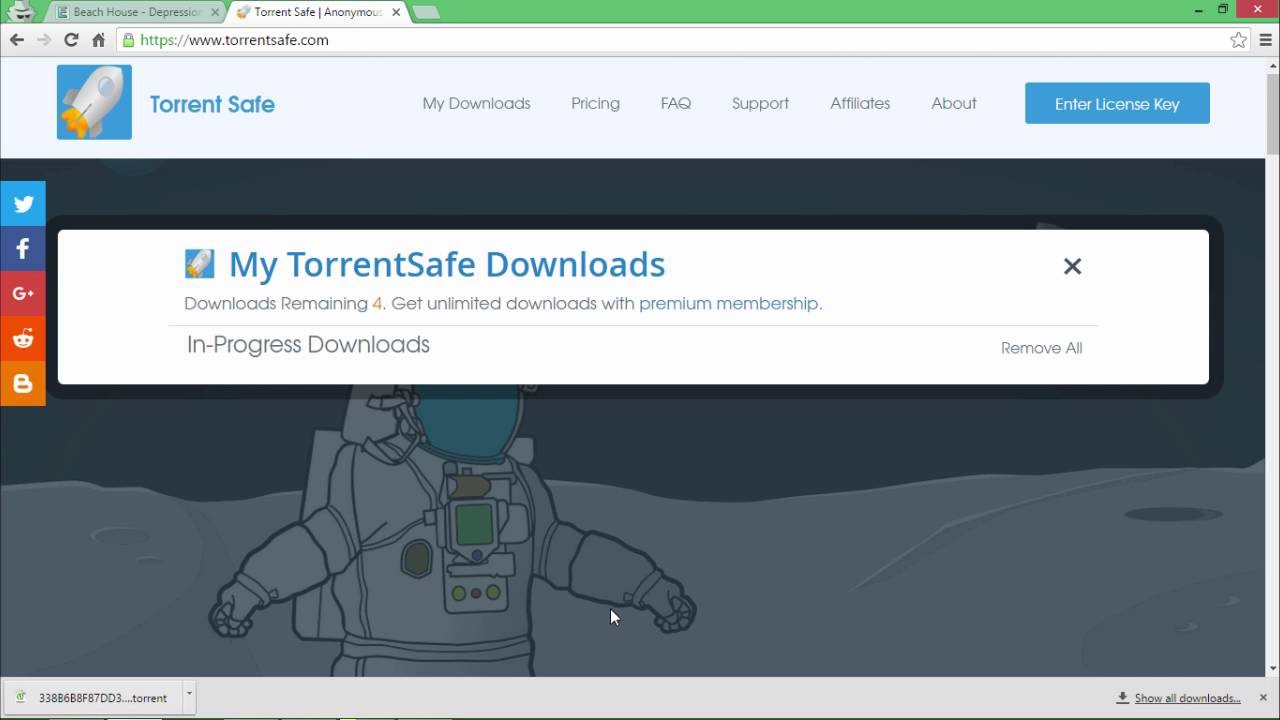
Task: Click the browser home icon
Action: (x=98, y=40)
